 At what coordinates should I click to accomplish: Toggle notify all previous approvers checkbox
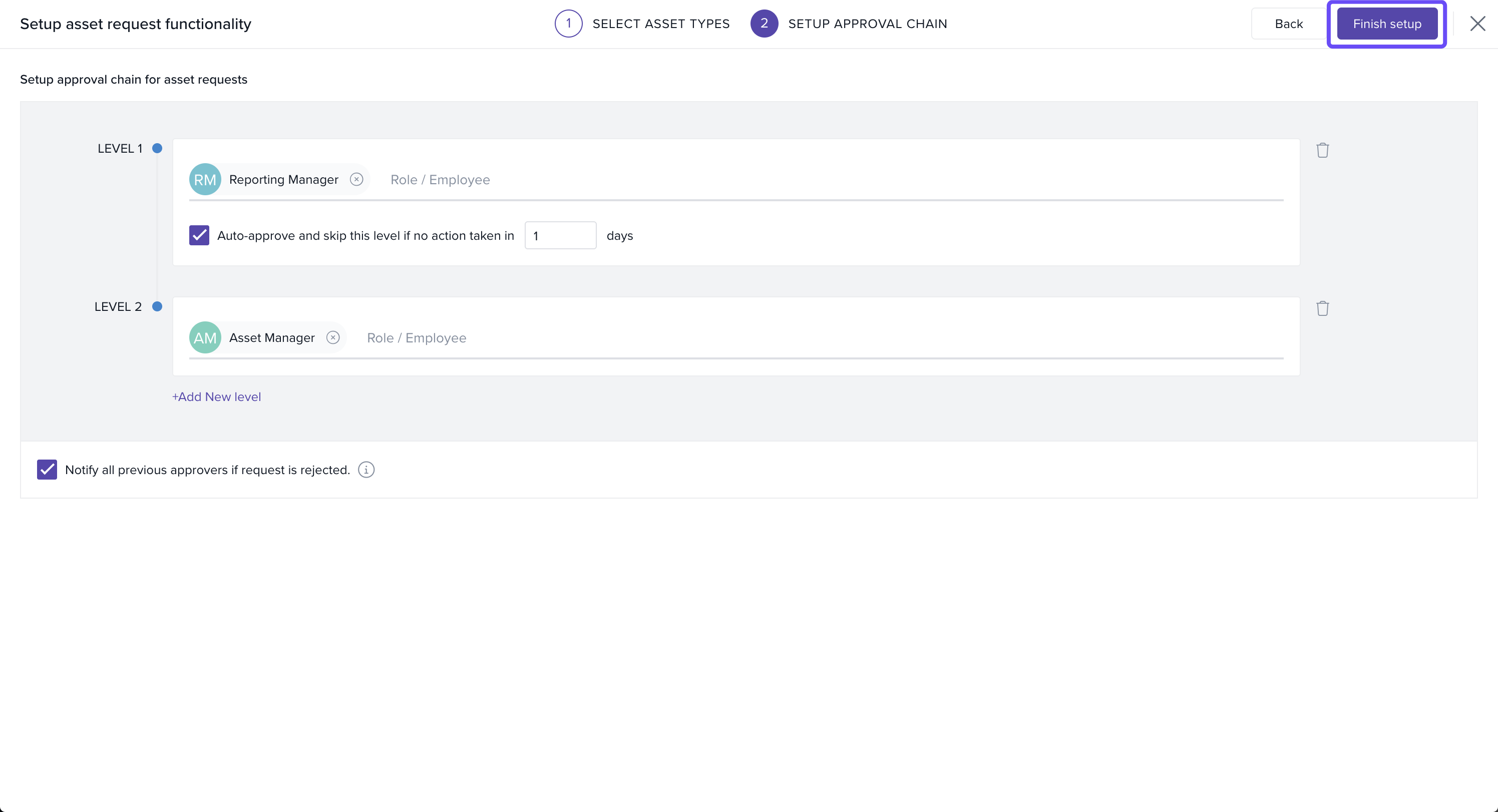pos(47,470)
